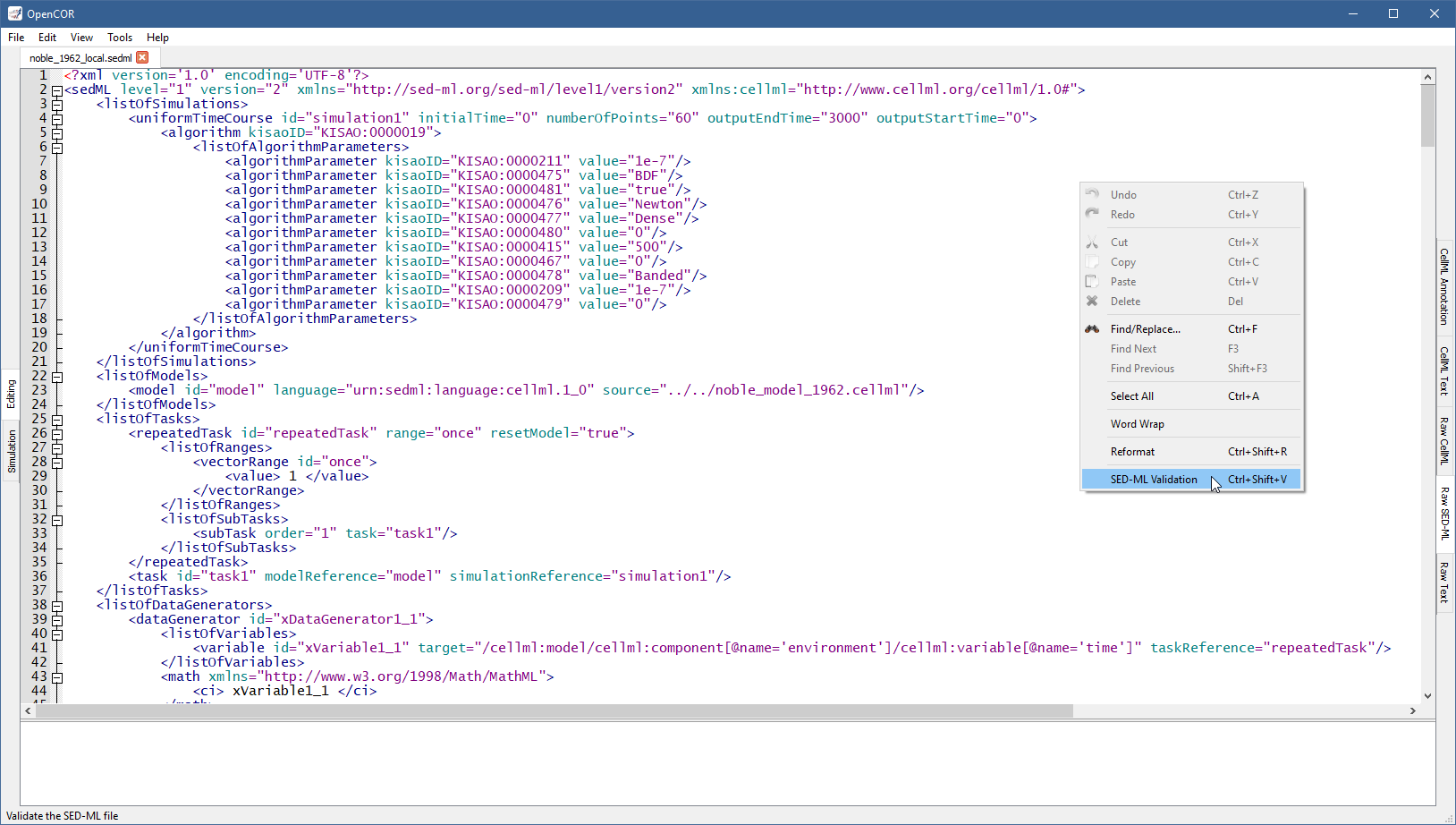Collapse the sedML root element on line 2

pyautogui.click(x=57, y=90)
